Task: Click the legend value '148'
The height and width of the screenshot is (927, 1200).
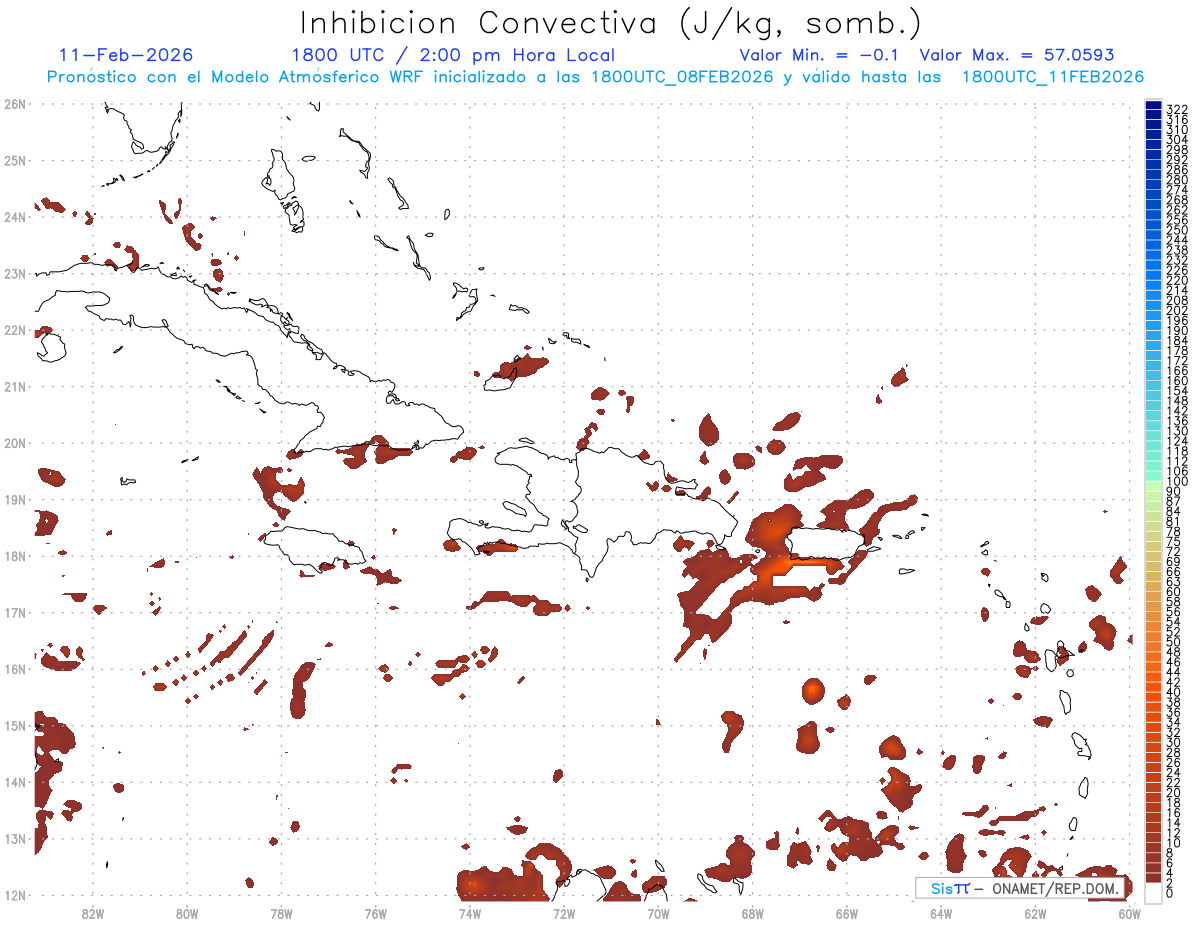Action: point(1177,400)
